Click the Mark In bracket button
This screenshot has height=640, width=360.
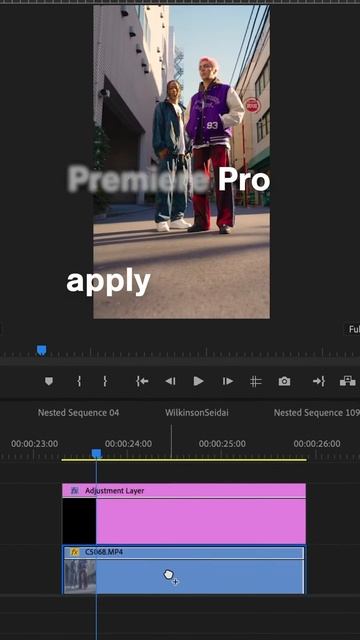coord(79,381)
